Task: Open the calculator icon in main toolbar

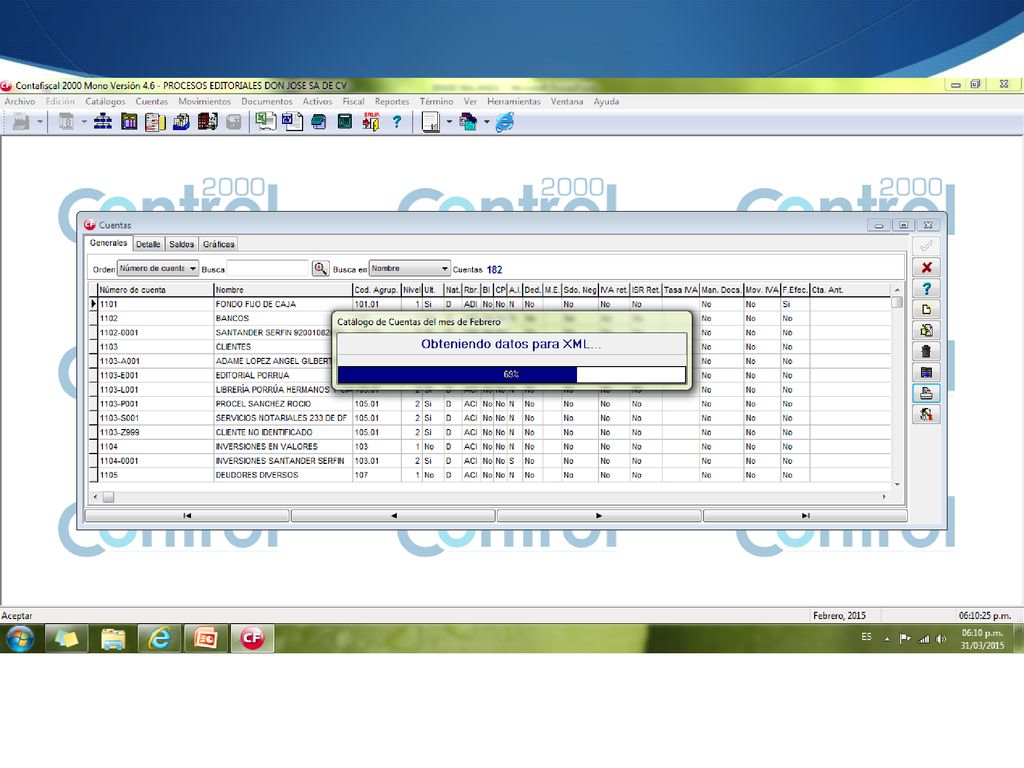Action: point(344,122)
